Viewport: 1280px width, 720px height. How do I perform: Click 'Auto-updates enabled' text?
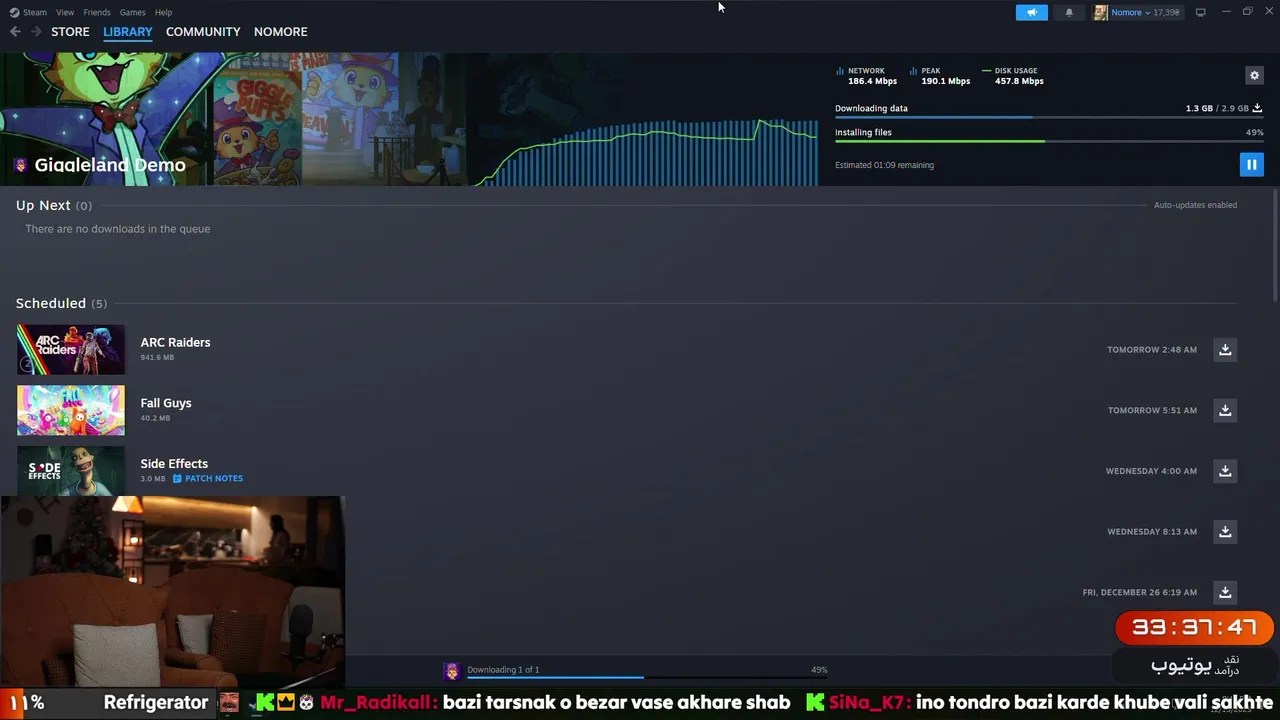(1195, 205)
